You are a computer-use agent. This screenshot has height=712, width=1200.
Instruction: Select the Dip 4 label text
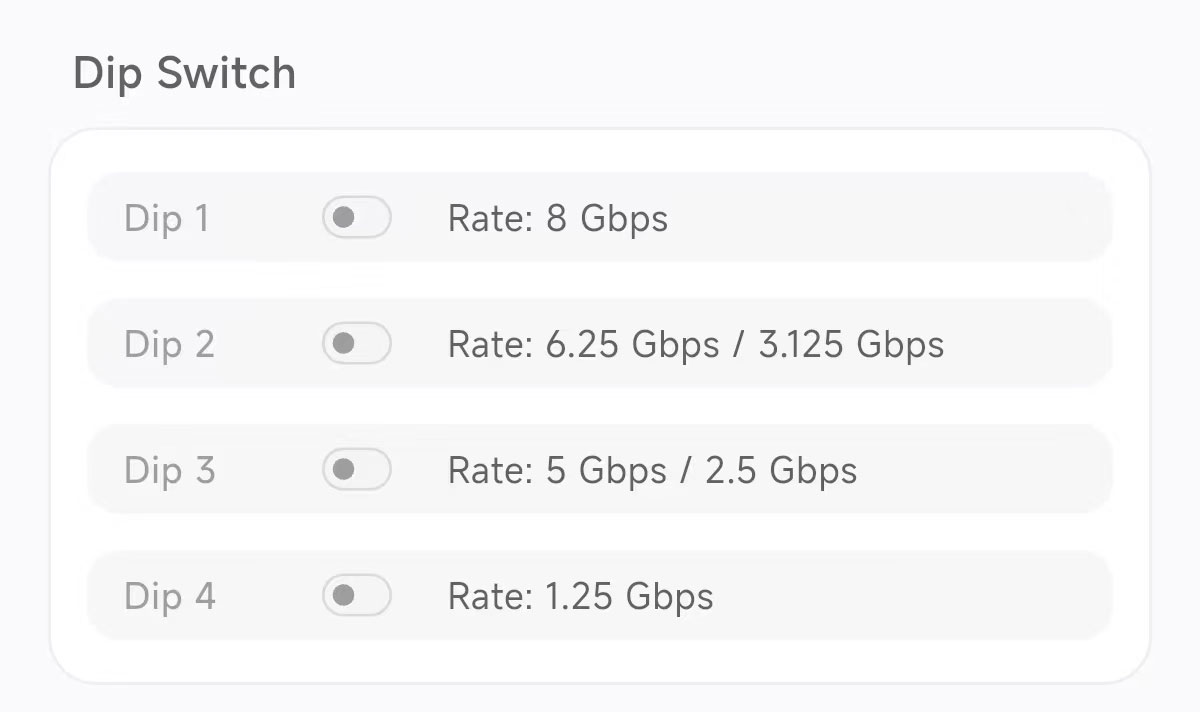pyautogui.click(x=169, y=596)
